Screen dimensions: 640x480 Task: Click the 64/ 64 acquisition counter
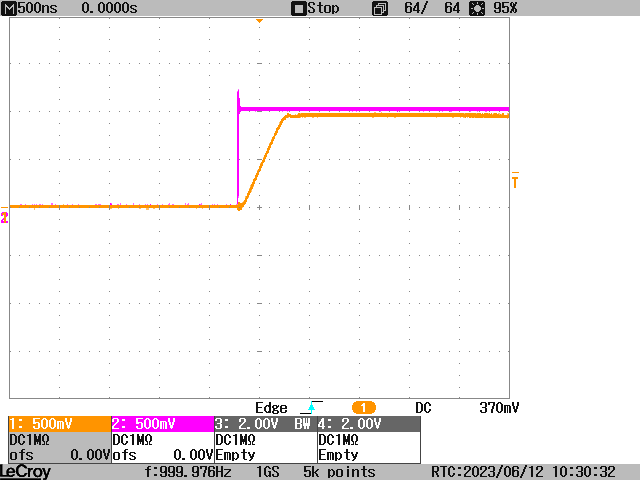coord(432,8)
